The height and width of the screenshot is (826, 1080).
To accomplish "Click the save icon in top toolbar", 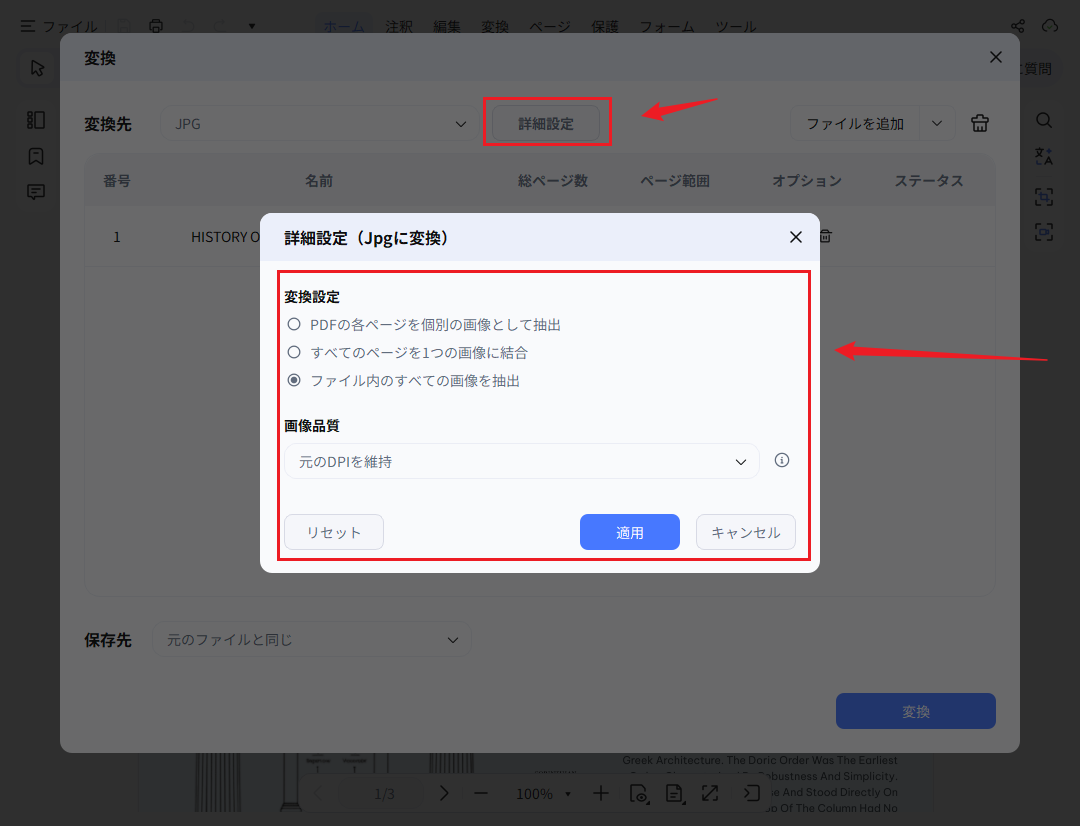I will (123, 26).
